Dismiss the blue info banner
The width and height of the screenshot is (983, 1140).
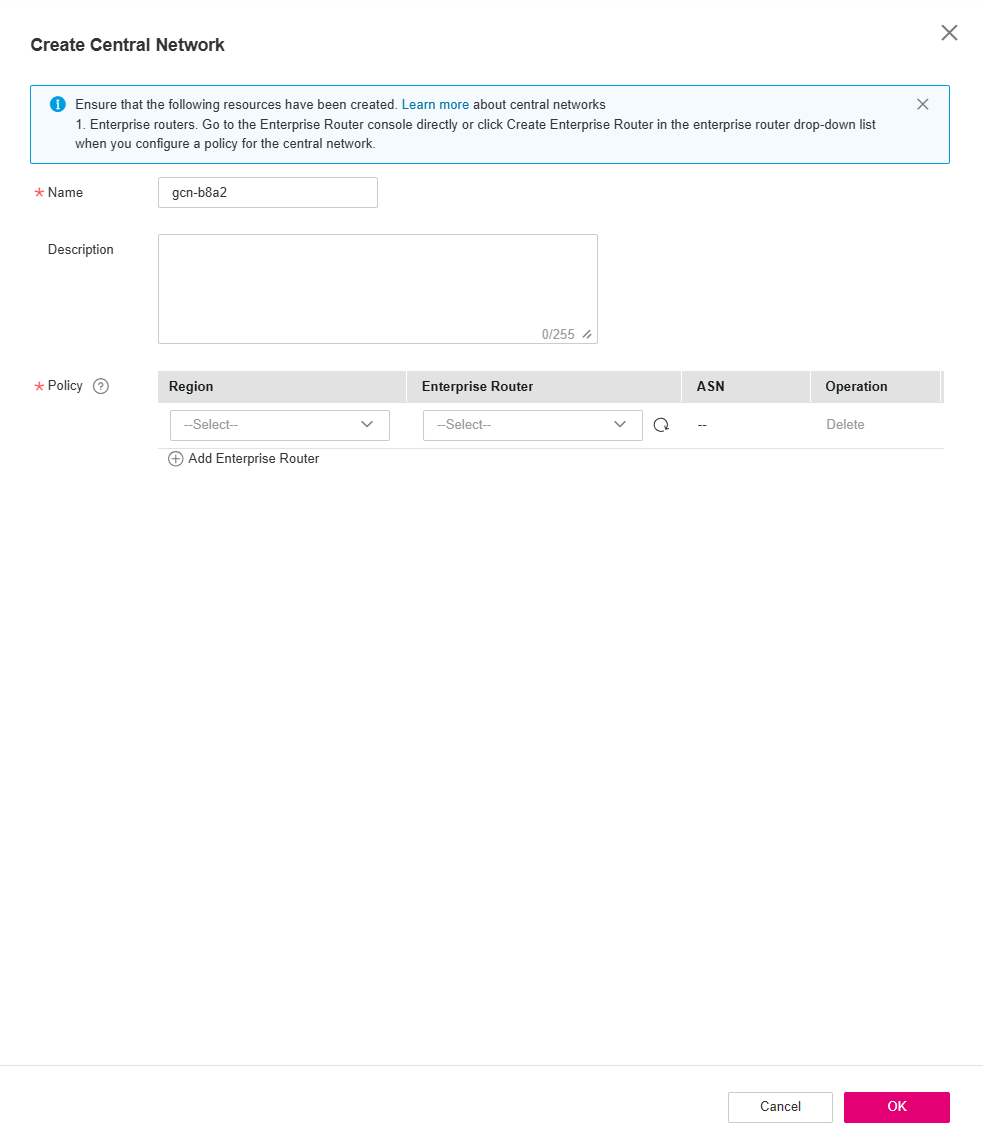[x=922, y=104]
